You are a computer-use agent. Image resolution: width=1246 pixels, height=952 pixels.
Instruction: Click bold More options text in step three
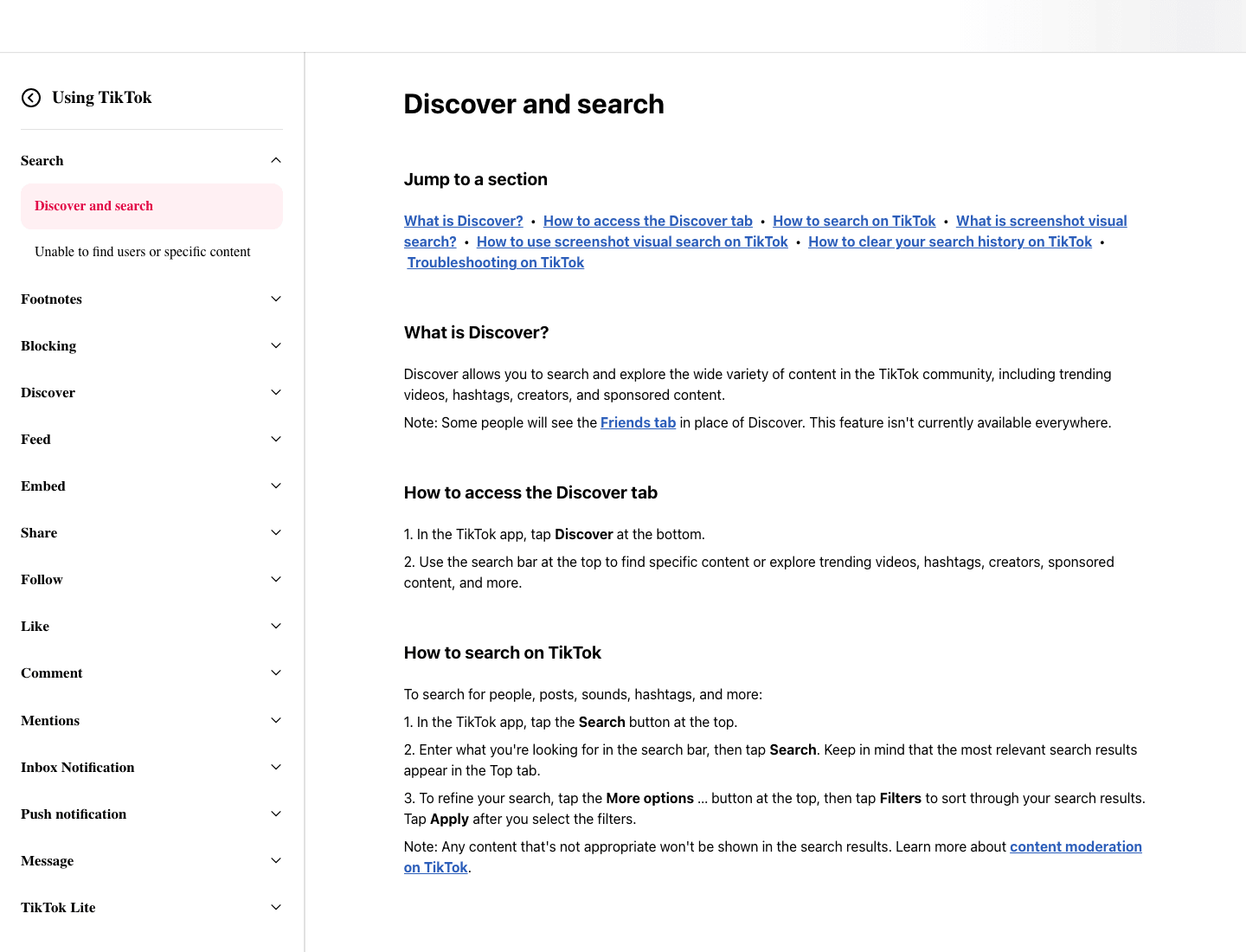click(650, 798)
